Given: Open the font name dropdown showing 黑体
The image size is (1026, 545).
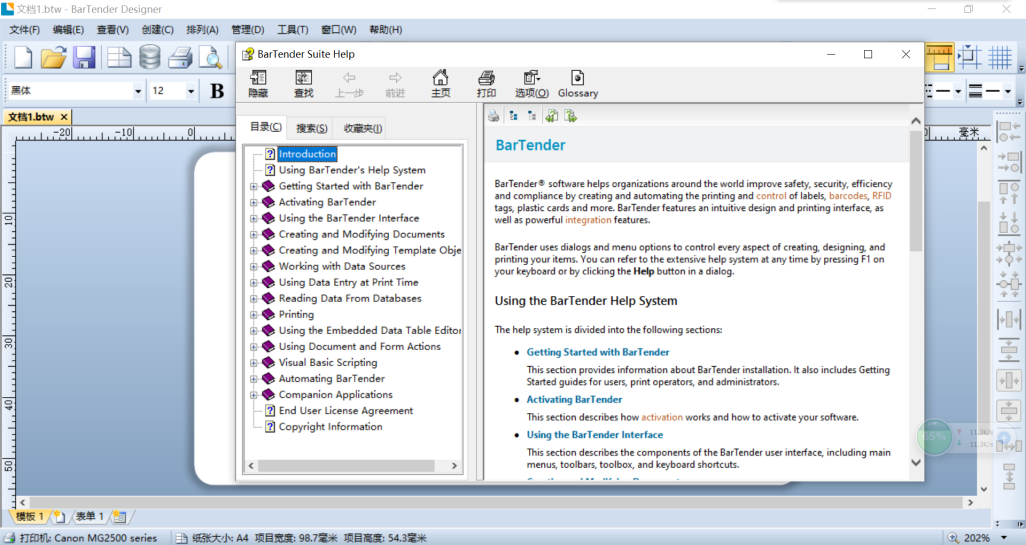Looking at the screenshot, I should (x=138, y=91).
